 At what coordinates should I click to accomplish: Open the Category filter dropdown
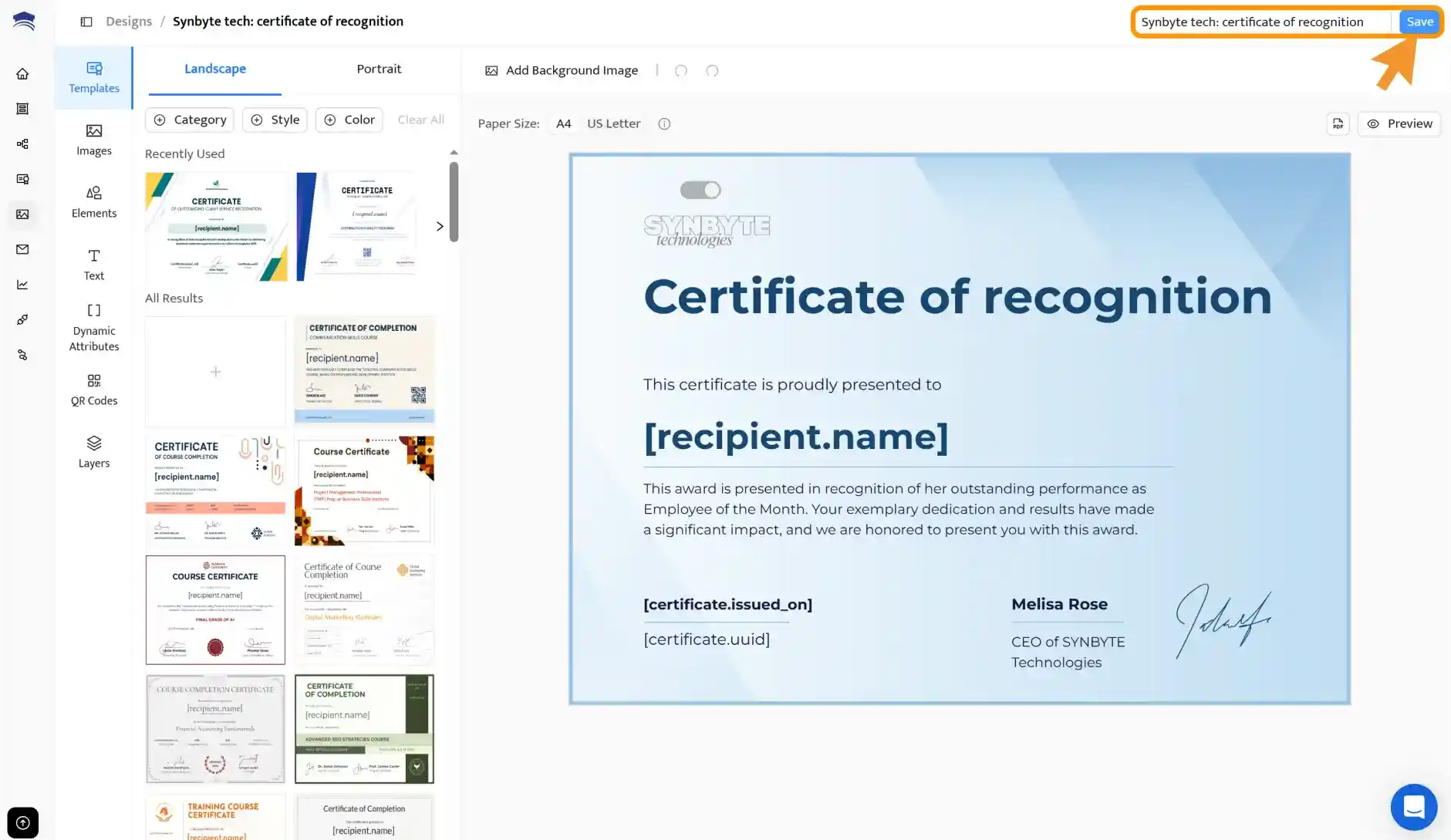tap(190, 120)
